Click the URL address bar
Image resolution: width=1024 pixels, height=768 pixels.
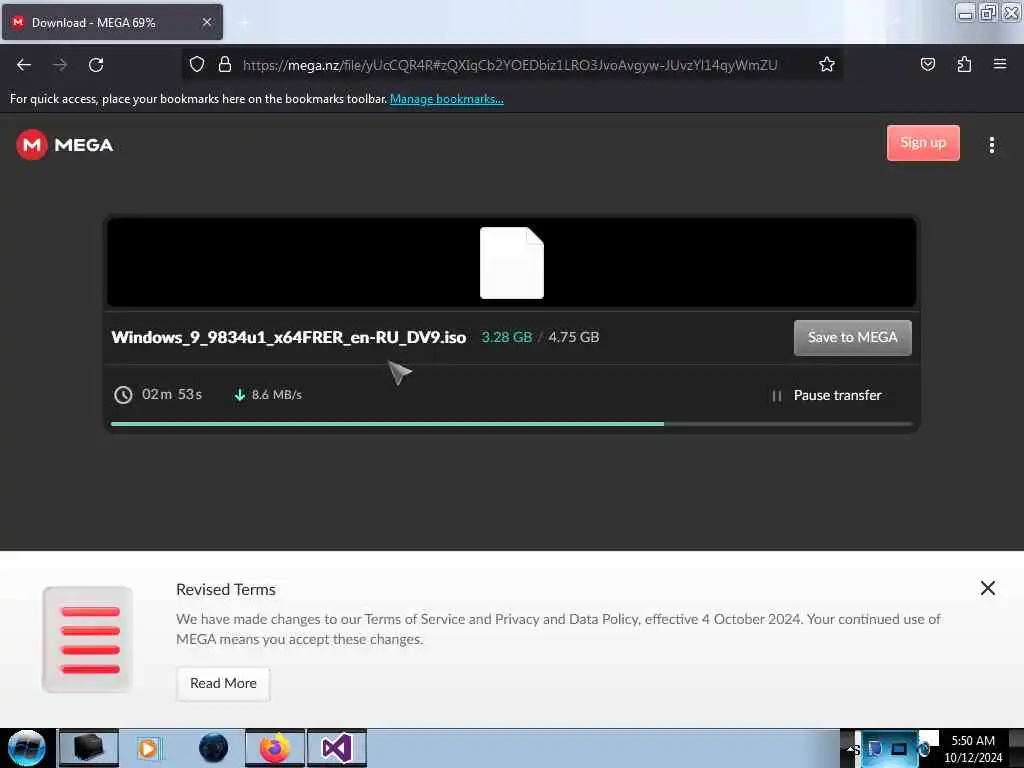coord(510,65)
